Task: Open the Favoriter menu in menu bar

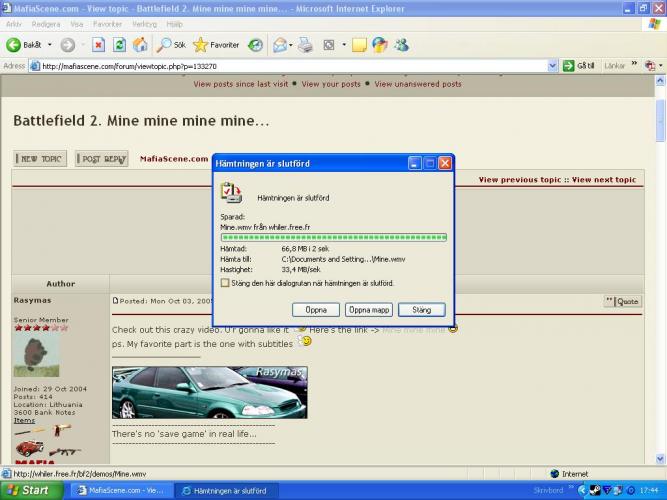Action: 109,24
